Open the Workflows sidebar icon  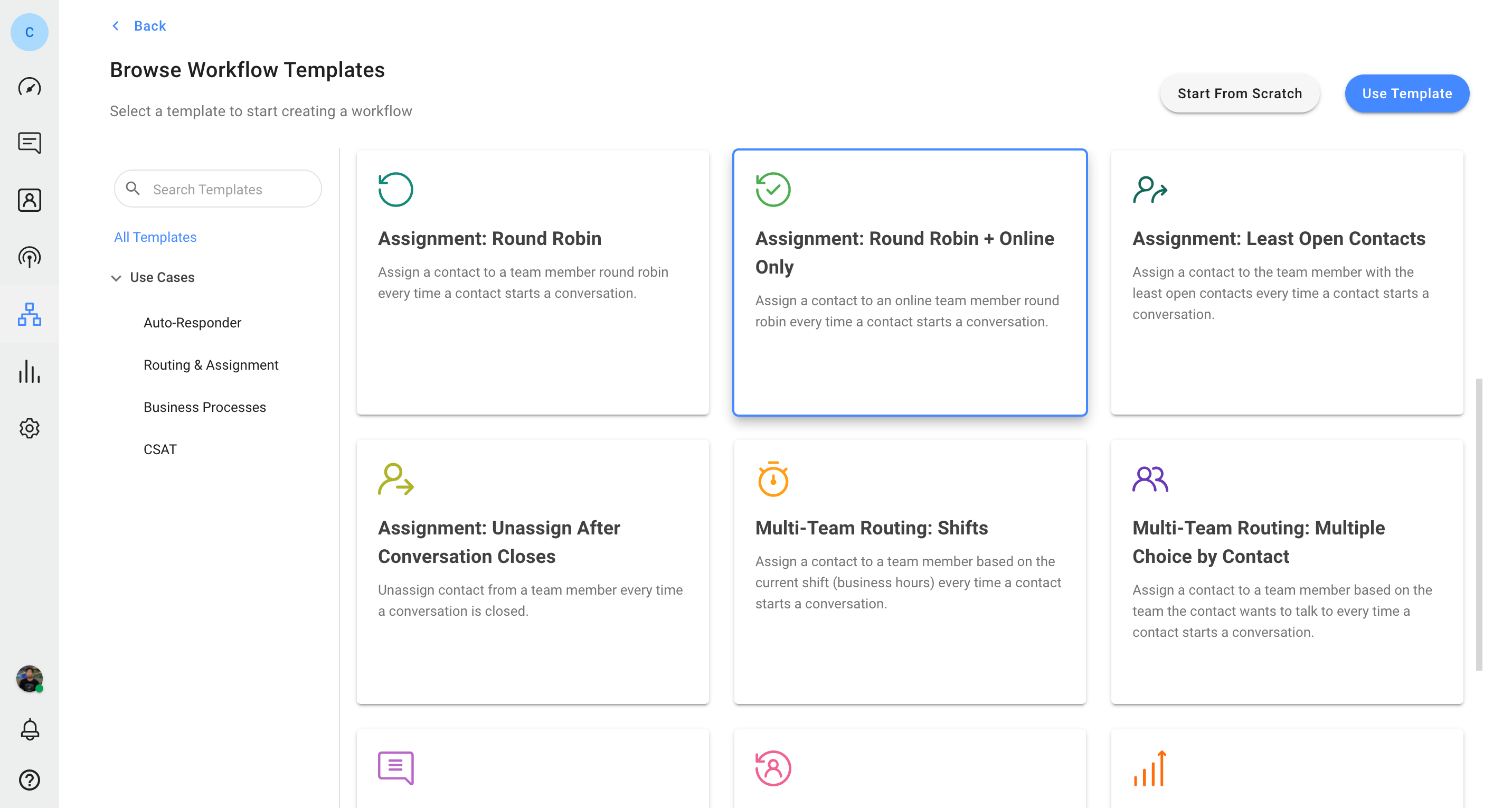coord(30,314)
